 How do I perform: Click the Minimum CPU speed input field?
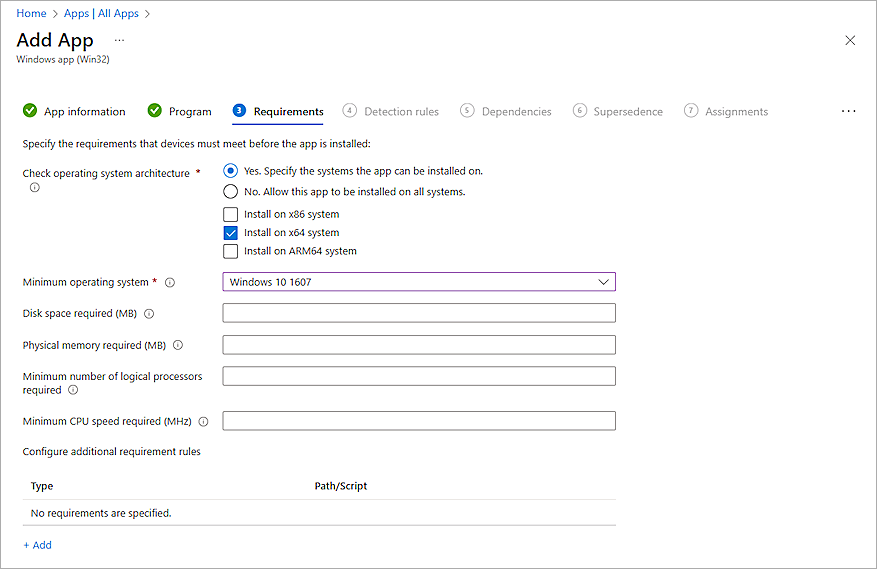coord(419,421)
